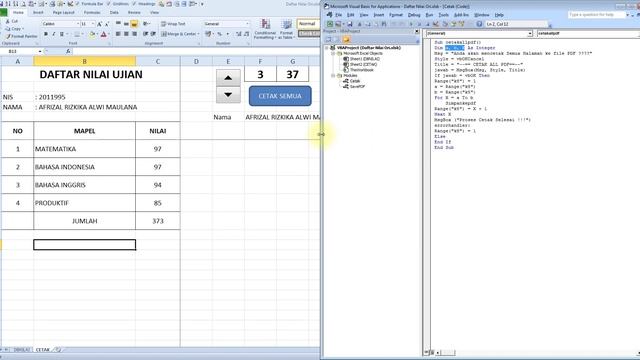Center cell text horizontally

[126, 34]
